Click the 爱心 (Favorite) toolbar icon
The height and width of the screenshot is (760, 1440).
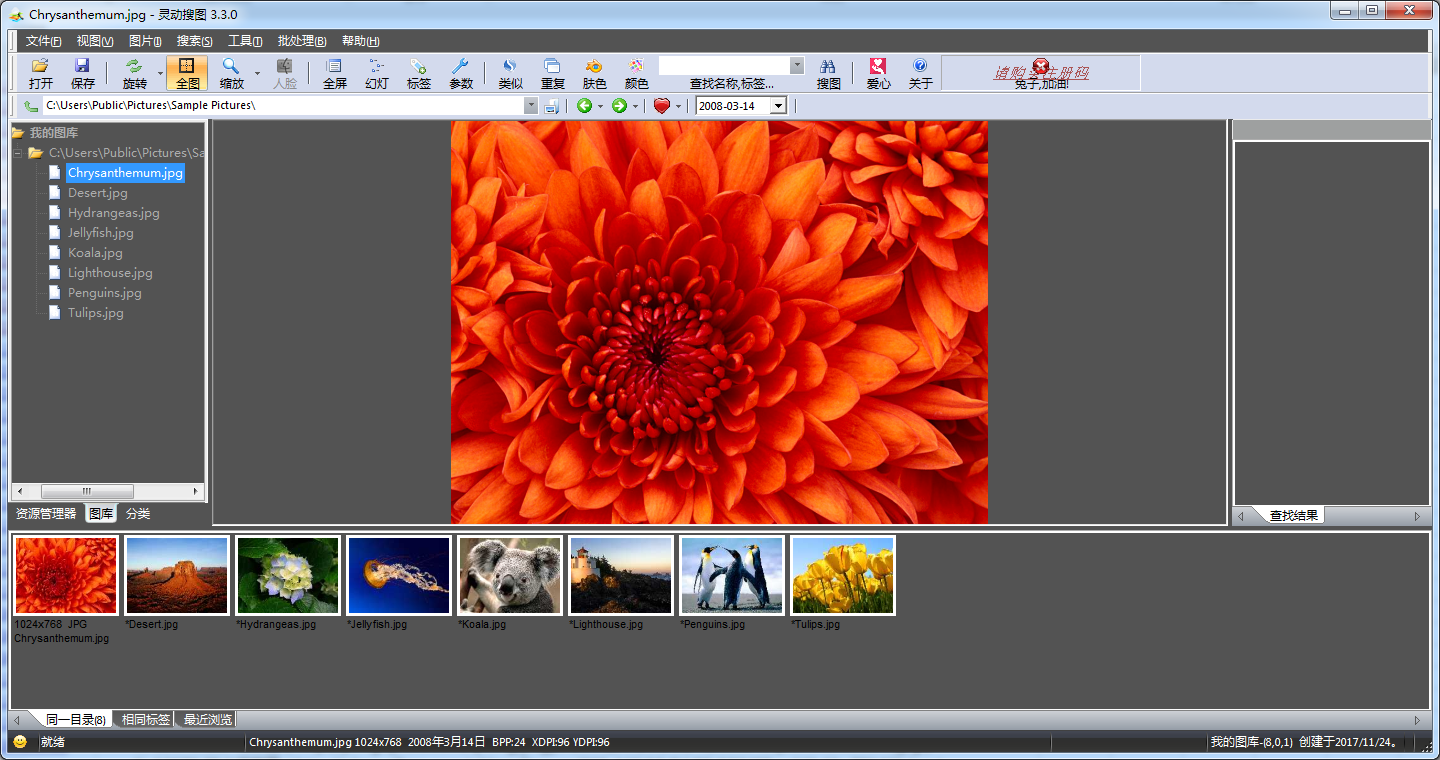point(878,73)
